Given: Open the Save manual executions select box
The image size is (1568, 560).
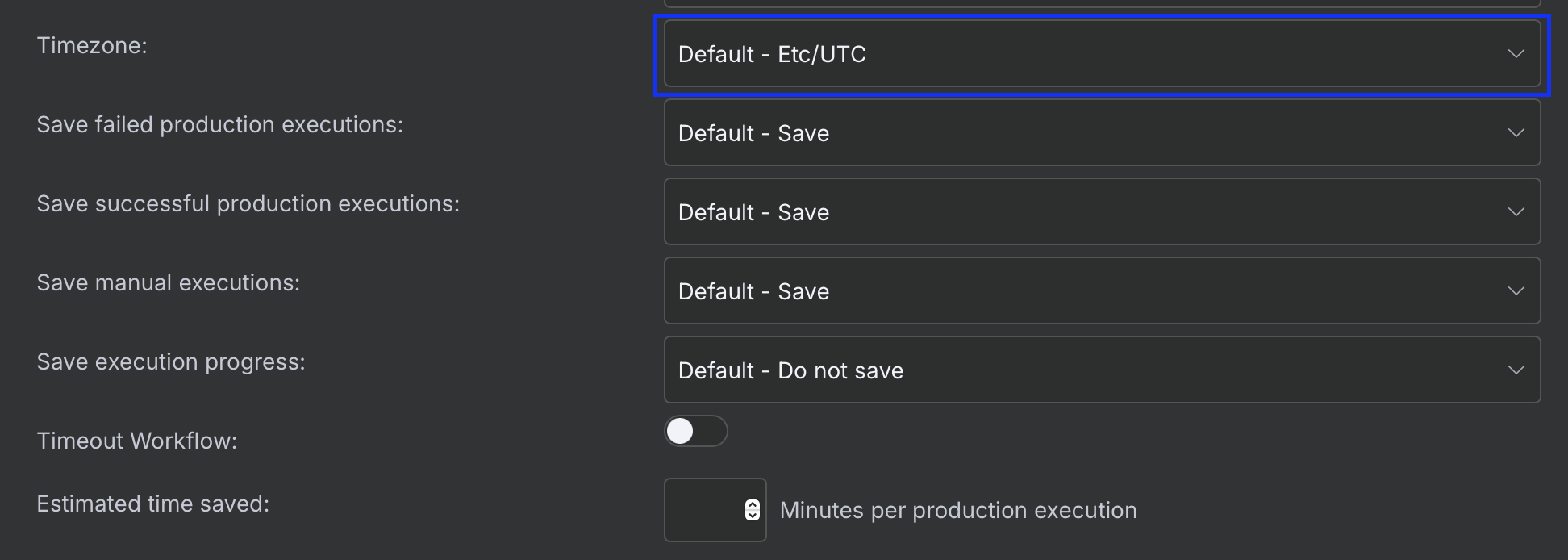Looking at the screenshot, I should (1102, 291).
